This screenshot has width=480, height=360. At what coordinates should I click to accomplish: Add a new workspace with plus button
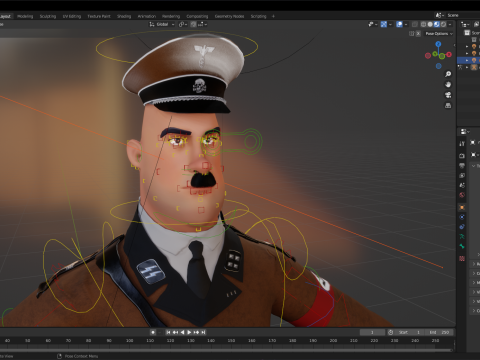pyautogui.click(x=273, y=16)
